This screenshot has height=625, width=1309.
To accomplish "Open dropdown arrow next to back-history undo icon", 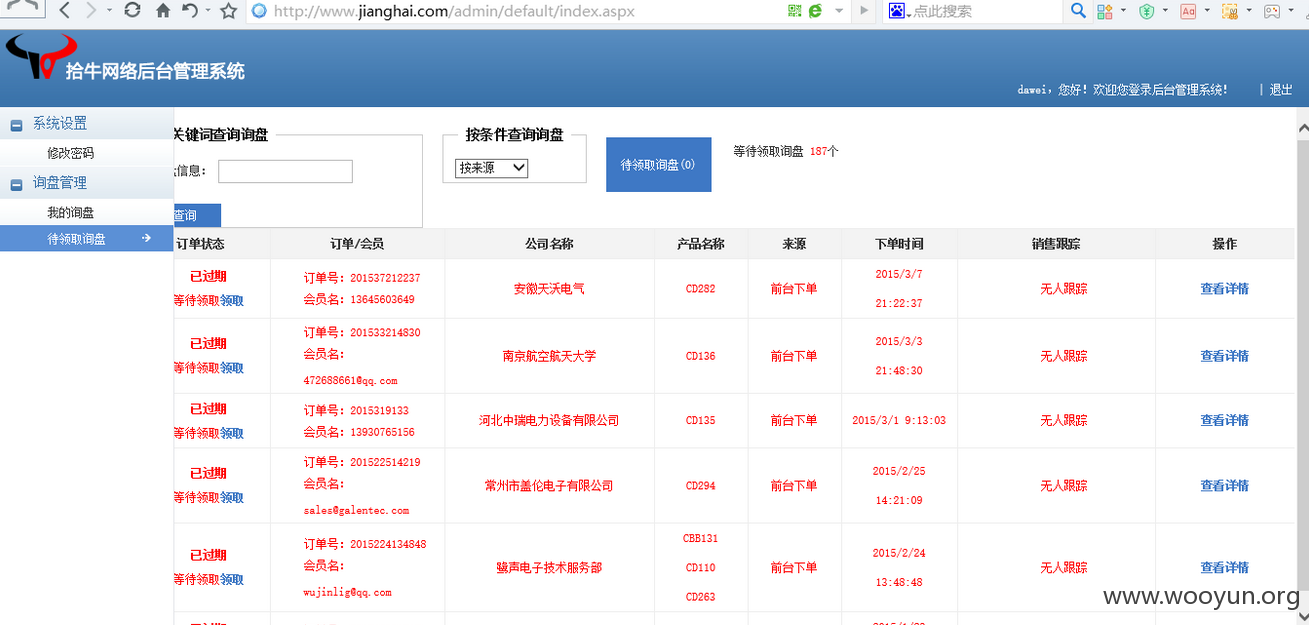I will [207, 11].
